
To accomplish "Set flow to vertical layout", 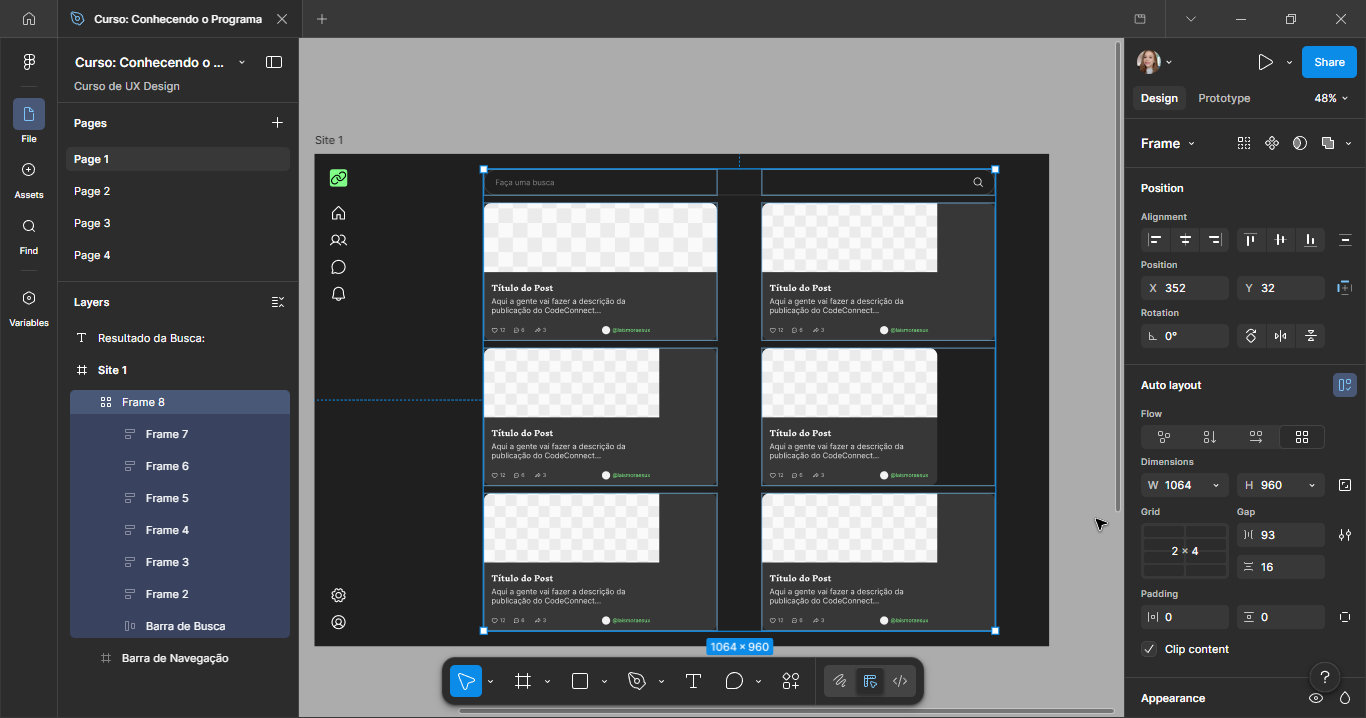I will tap(1210, 437).
